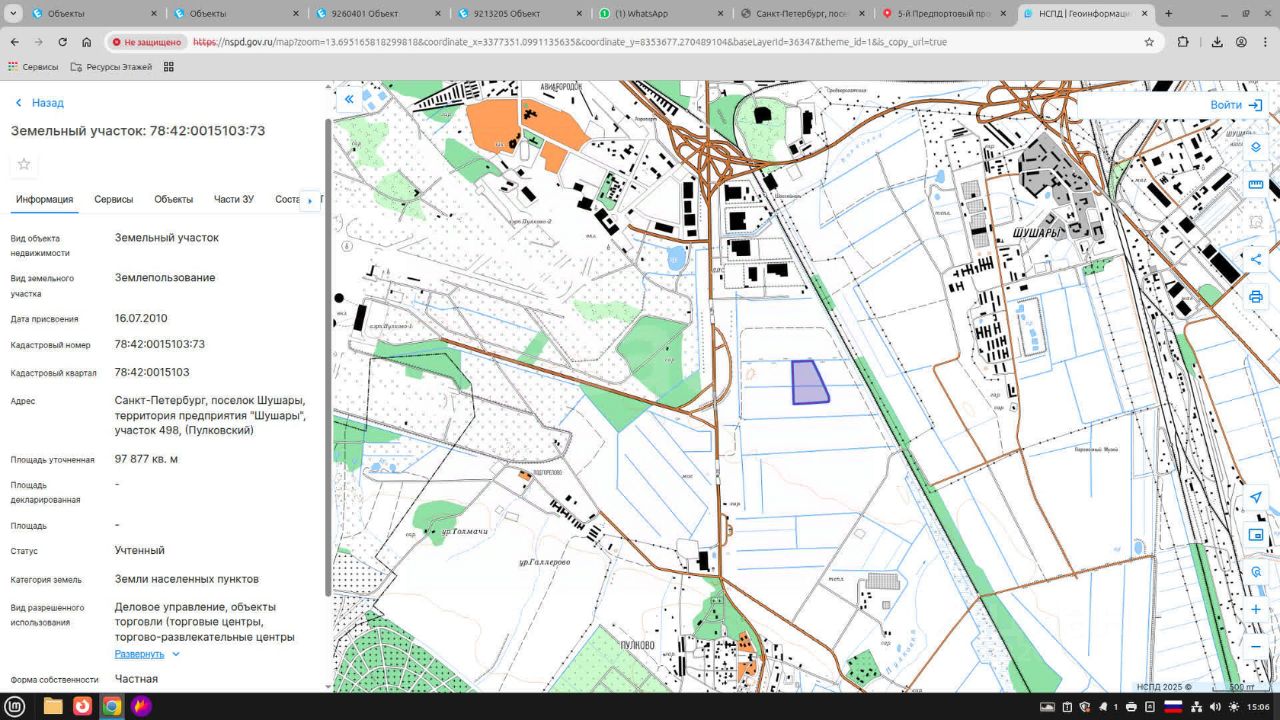Open the Объекты tab in panel

pyautogui.click(x=174, y=200)
